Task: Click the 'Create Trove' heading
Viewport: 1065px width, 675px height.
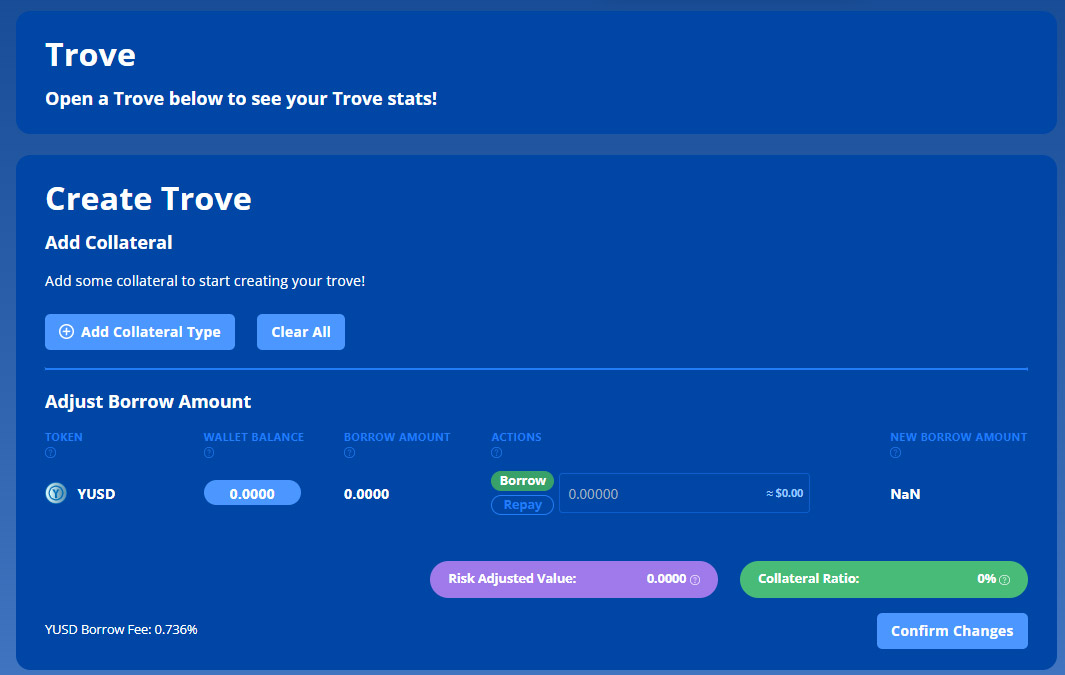Action: [x=148, y=199]
